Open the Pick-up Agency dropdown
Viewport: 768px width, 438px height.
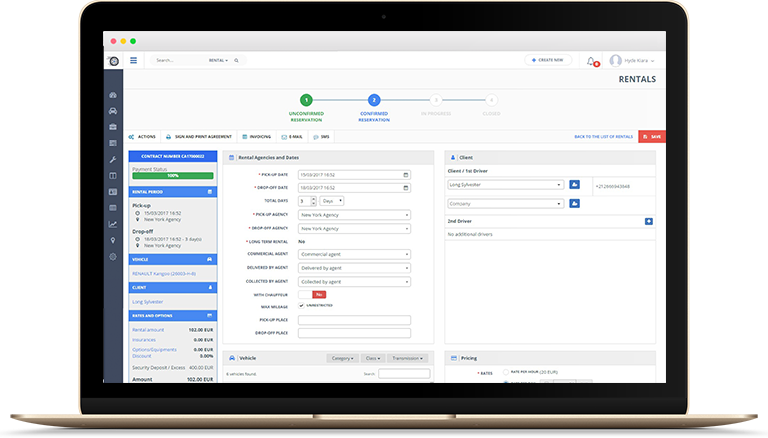(354, 215)
